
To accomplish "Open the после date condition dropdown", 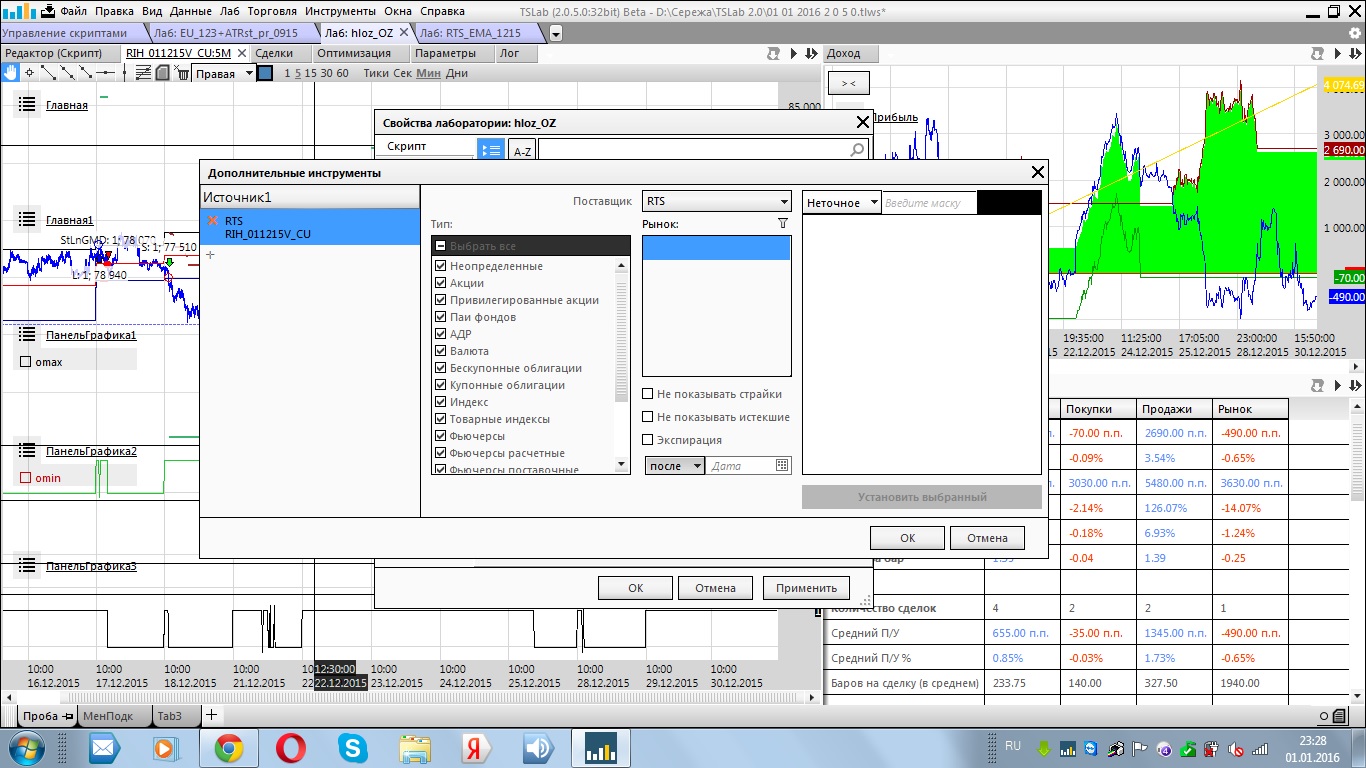I will point(675,466).
